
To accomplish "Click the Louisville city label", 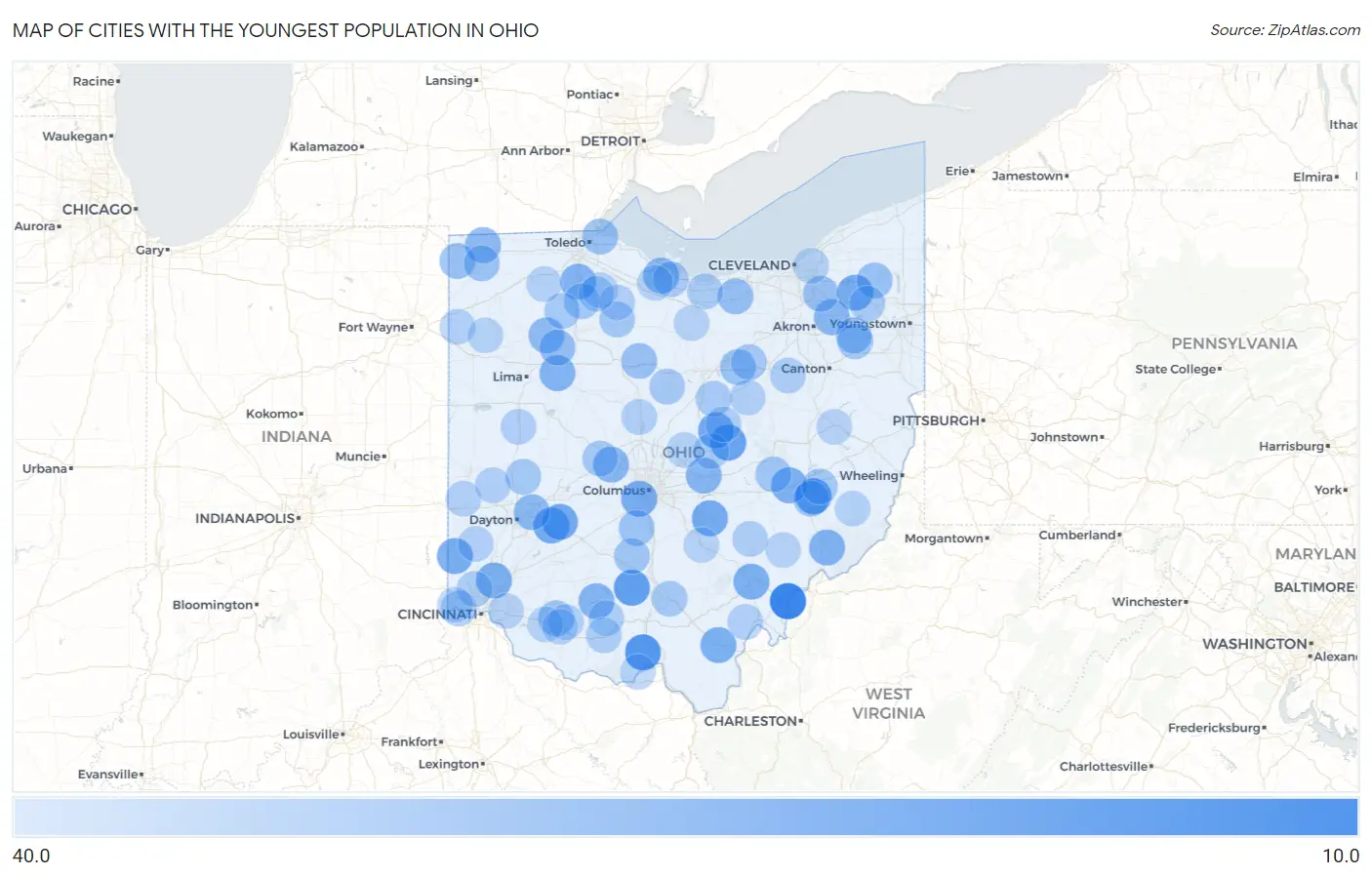I will [x=310, y=735].
